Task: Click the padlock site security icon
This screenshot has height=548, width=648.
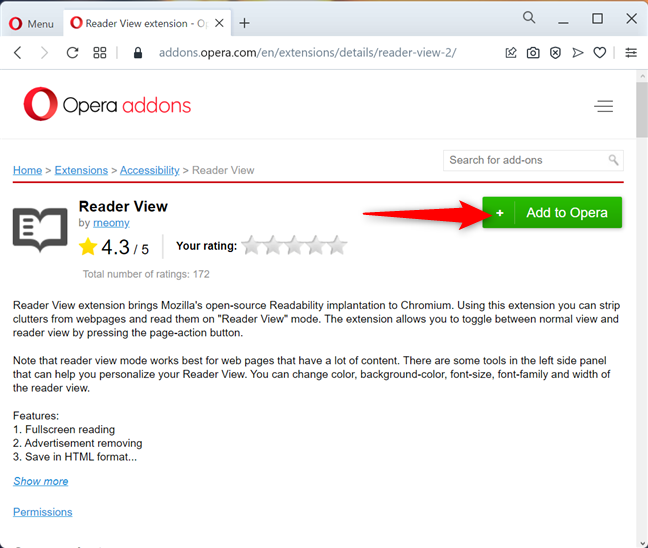Action: click(138, 52)
